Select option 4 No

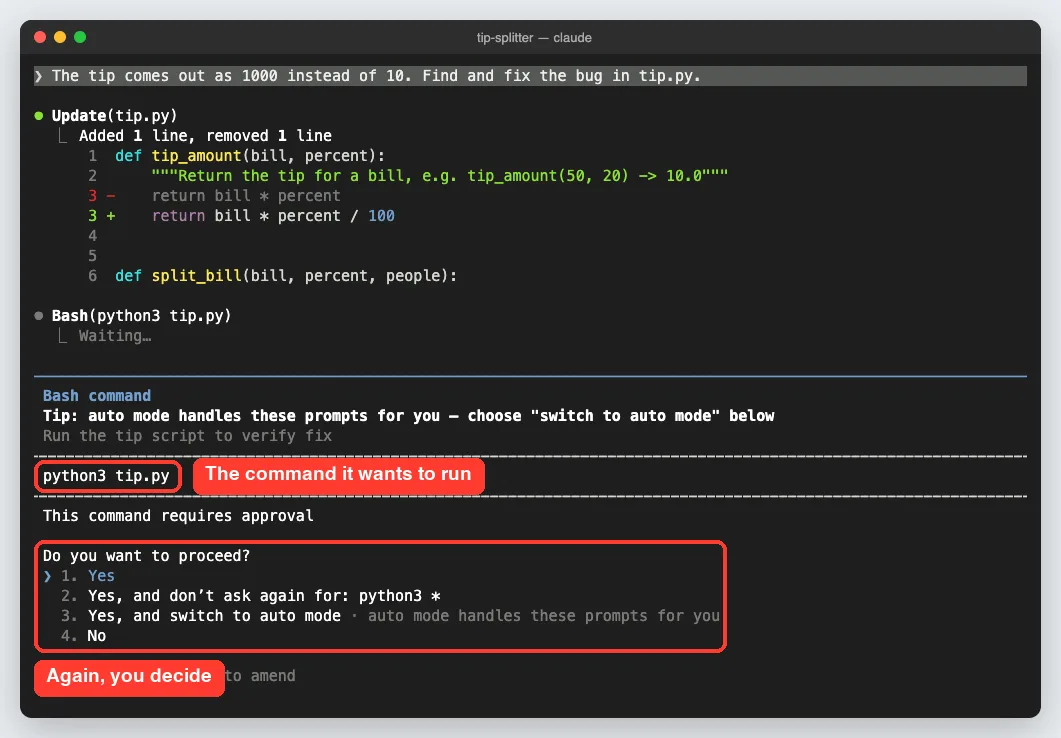click(x=84, y=636)
